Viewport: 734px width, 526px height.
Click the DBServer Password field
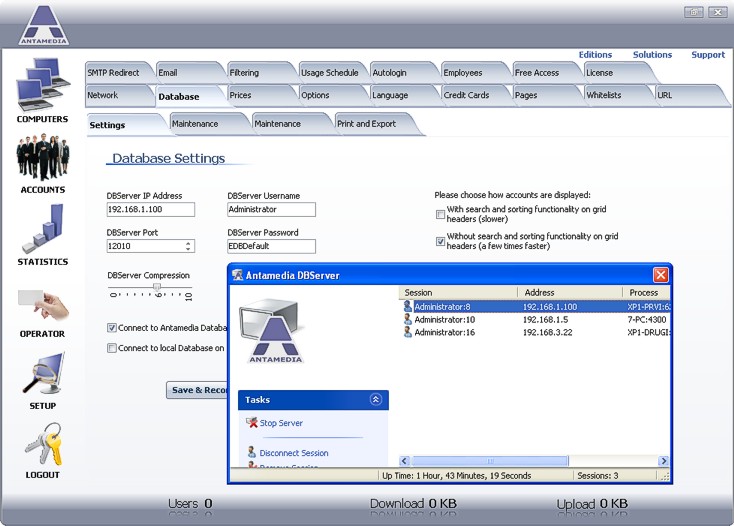coord(272,246)
